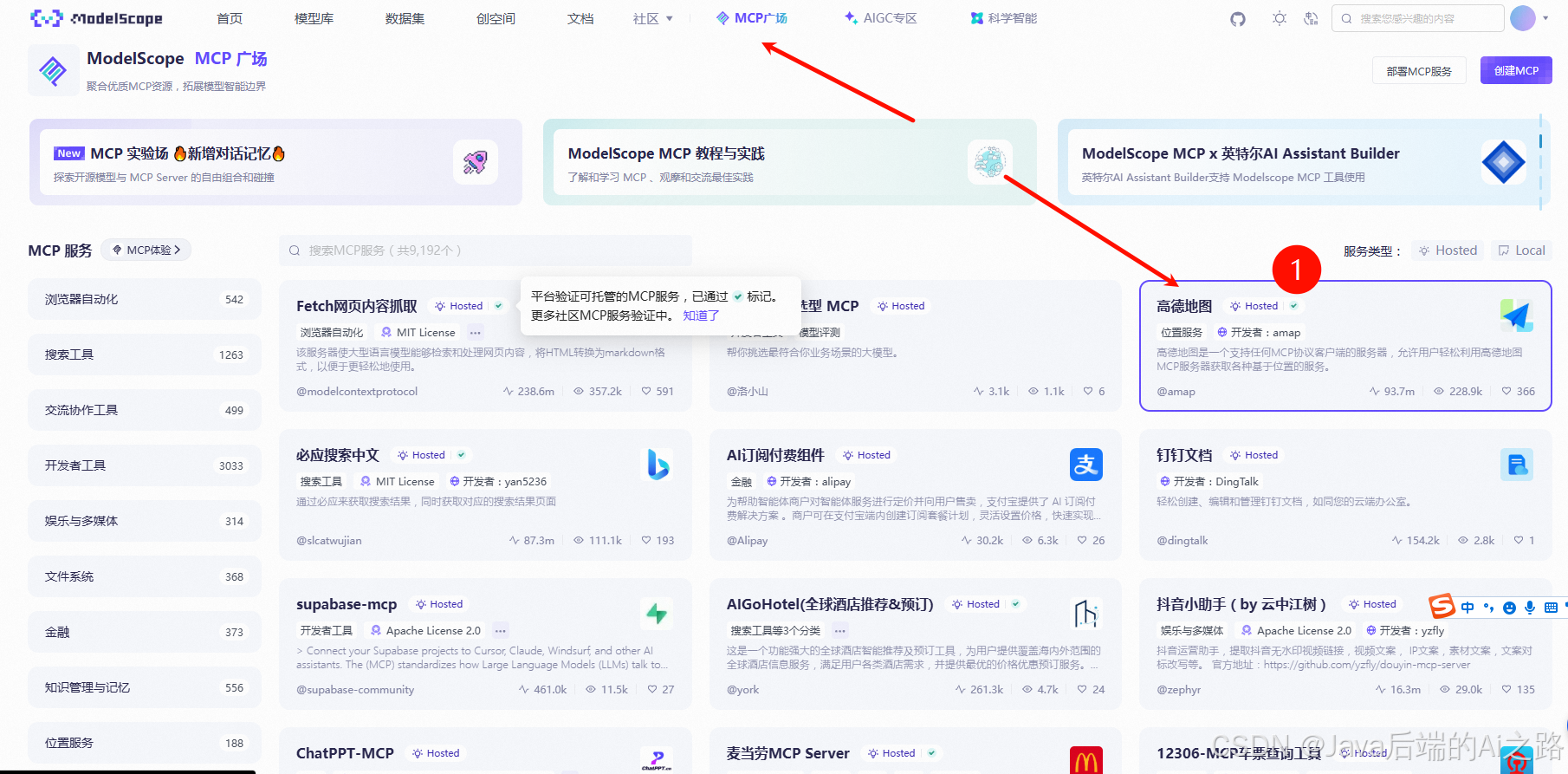This screenshot has height=774, width=1568.
Task: Click the heart icon on 高德地图 card
Action: [1506, 392]
